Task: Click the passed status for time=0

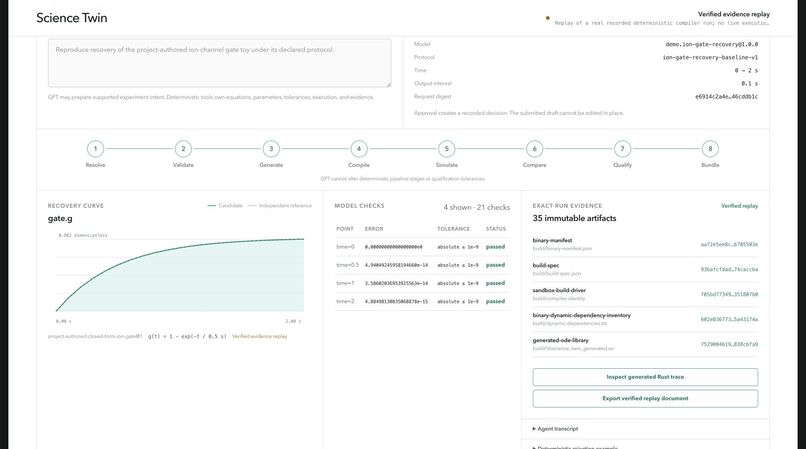Action: [x=496, y=247]
